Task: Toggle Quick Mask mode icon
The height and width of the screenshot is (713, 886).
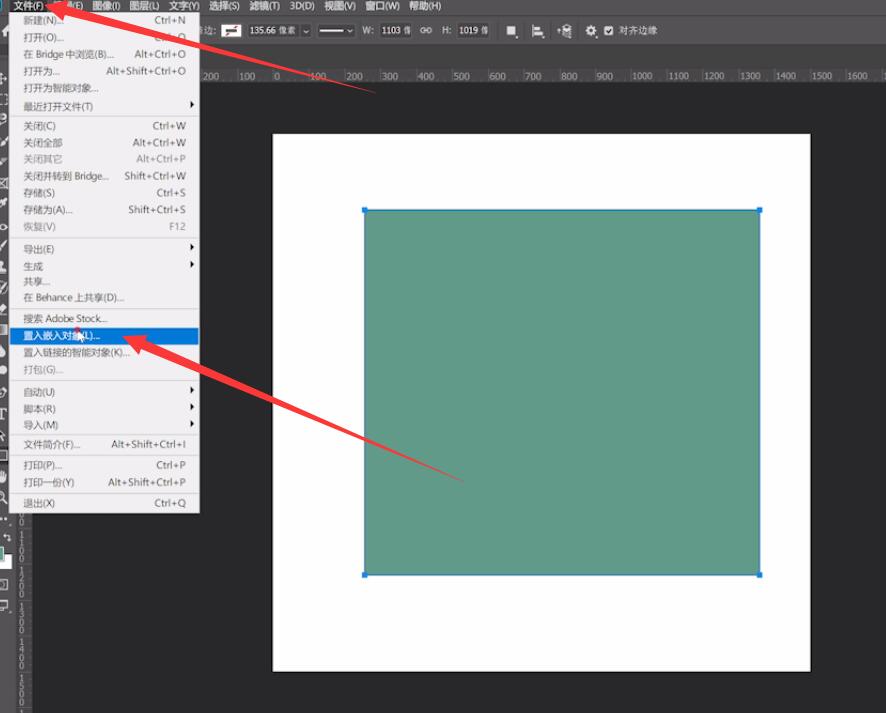Action: tap(4, 584)
